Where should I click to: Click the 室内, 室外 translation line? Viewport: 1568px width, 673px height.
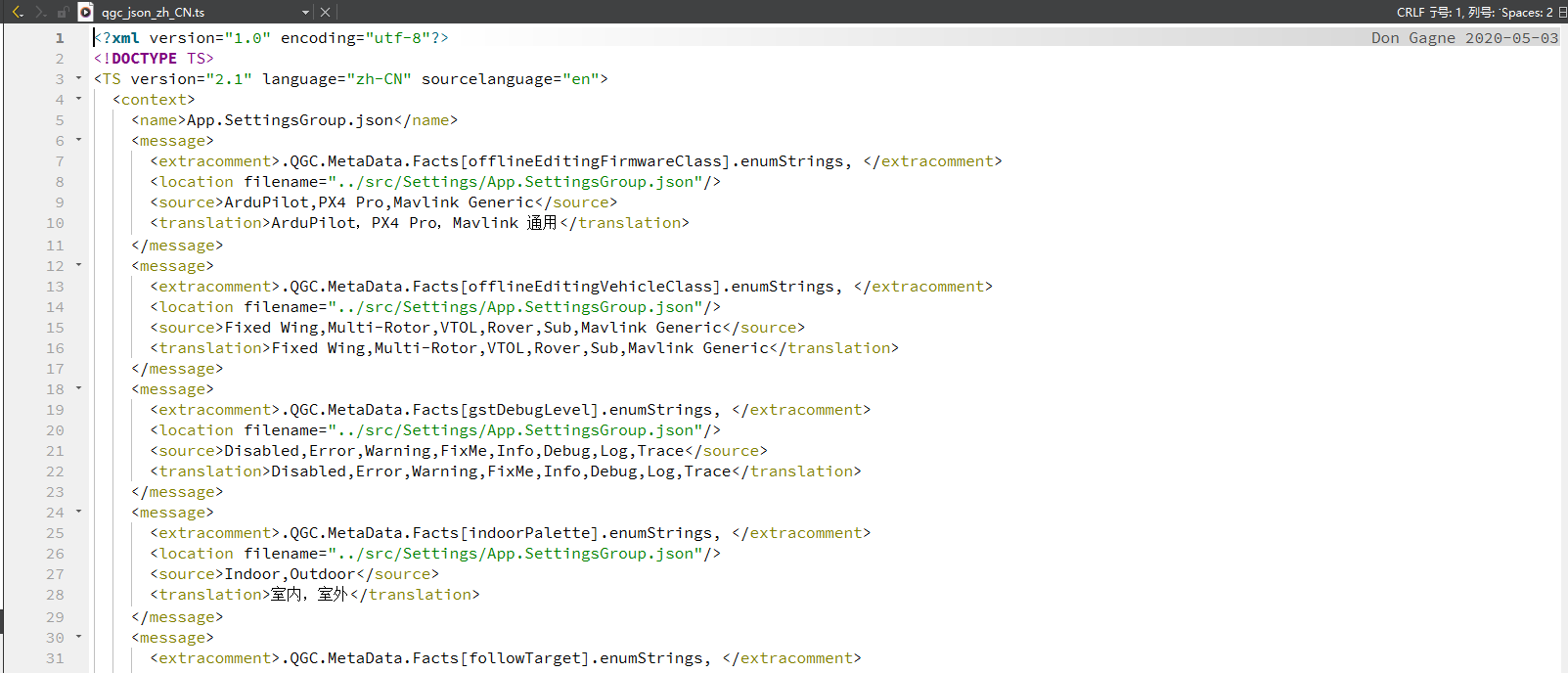(x=315, y=595)
